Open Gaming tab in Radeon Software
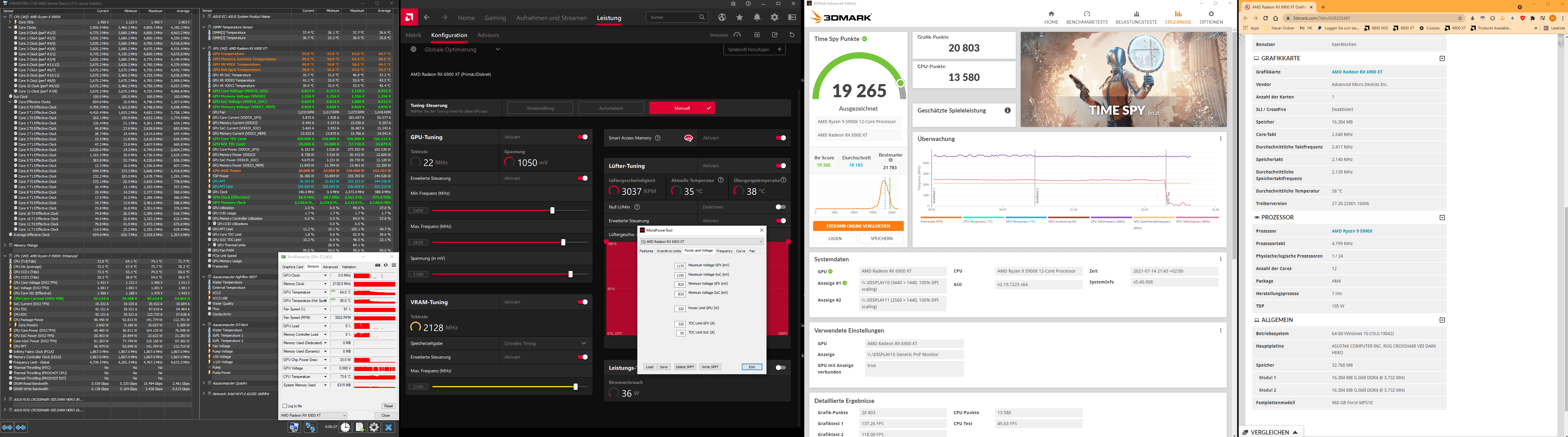Image resolution: width=1568 pixels, height=437 pixels. (495, 18)
